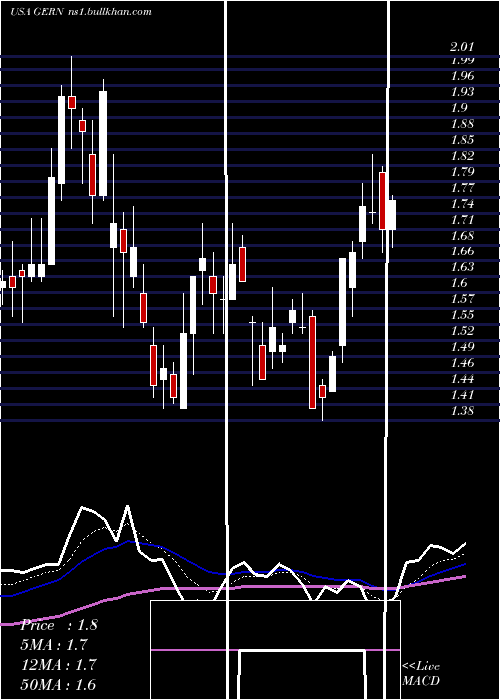Click the '12MA : 1.7' readout
500x700 pixels.
click(x=58, y=665)
